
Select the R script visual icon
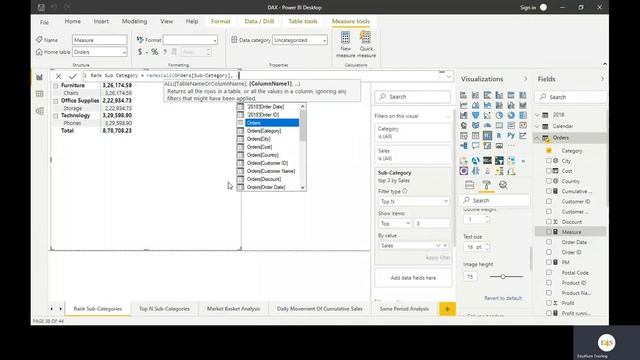(x=499, y=136)
